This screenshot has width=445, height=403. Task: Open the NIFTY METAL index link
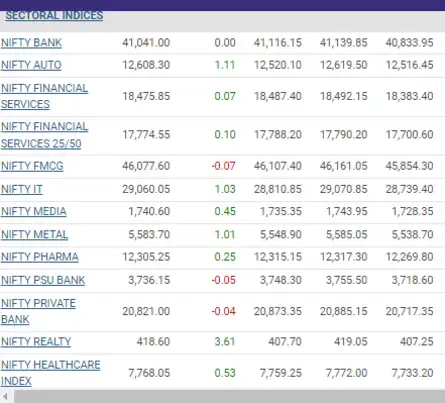[x=35, y=235]
